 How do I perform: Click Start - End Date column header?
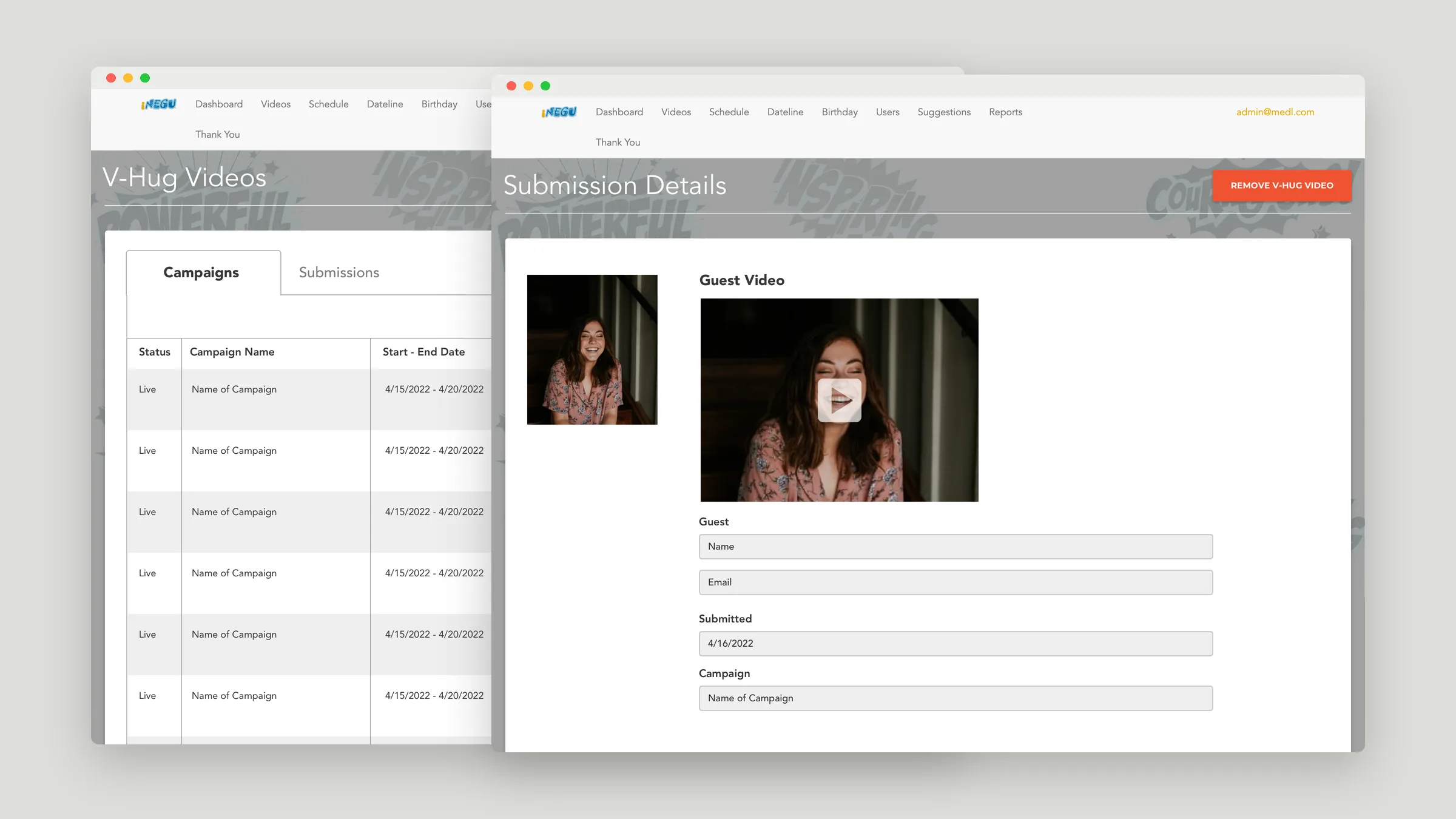coord(423,352)
